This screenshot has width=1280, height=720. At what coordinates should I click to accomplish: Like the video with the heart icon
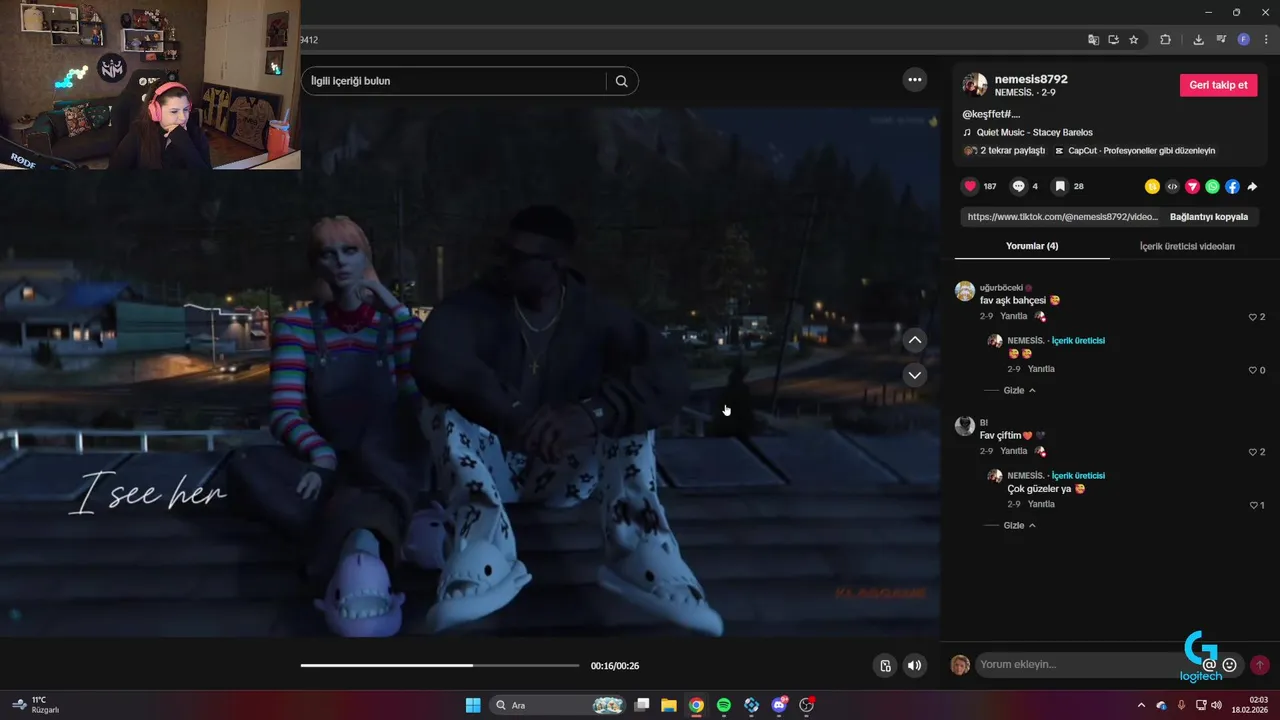[969, 186]
